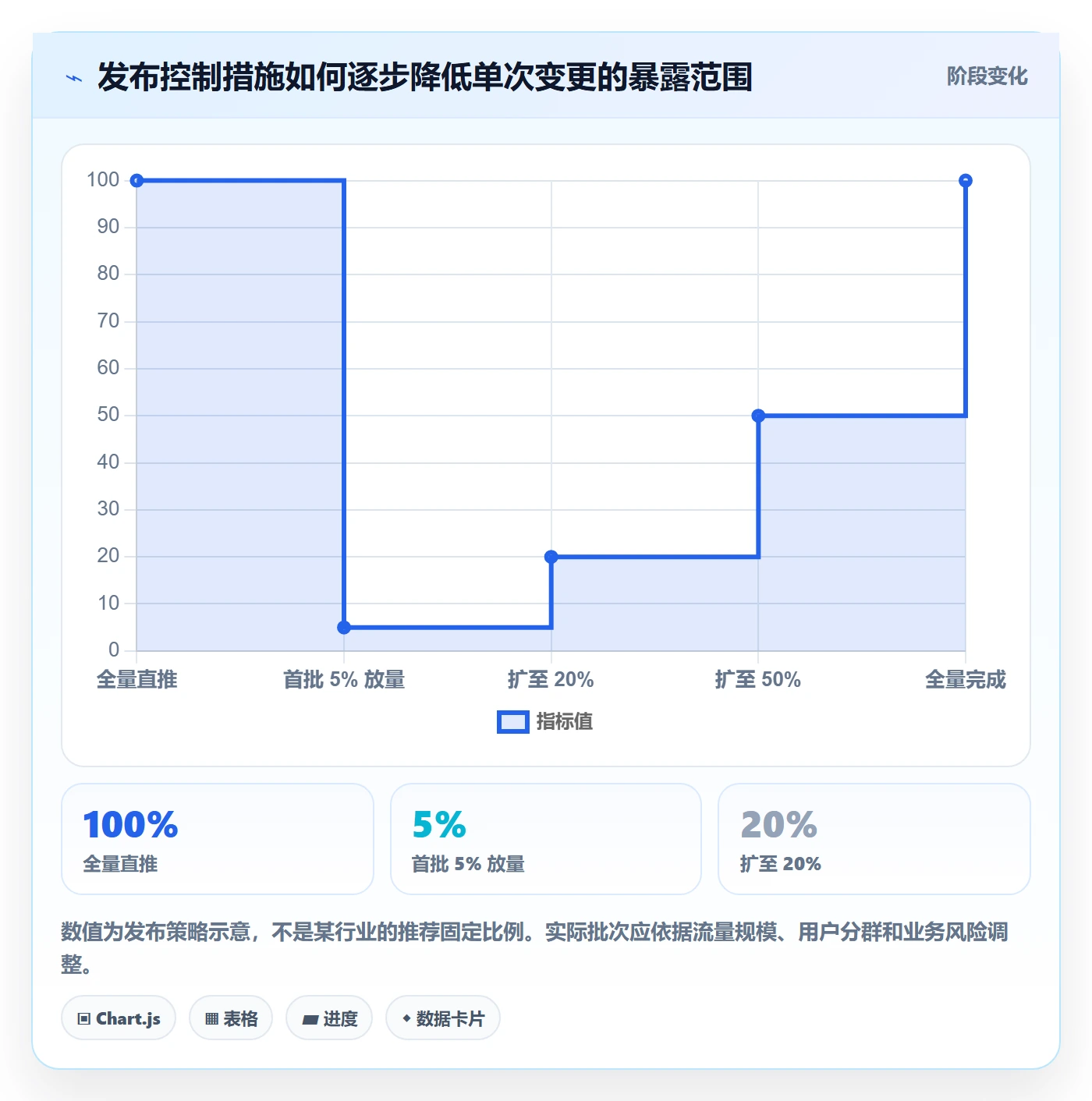
Task: Click the 阶段变化 label in the header
Action: pyautogui.click(x=987, y=76)
